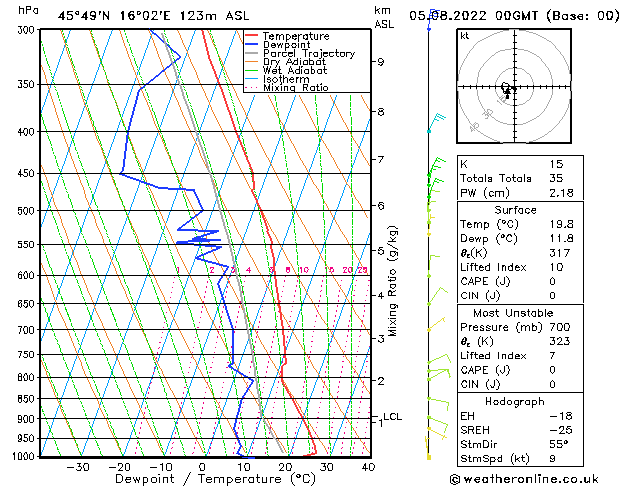Click the 'Most Unstable' section heading
629x486 pixels.
(513, 313)
